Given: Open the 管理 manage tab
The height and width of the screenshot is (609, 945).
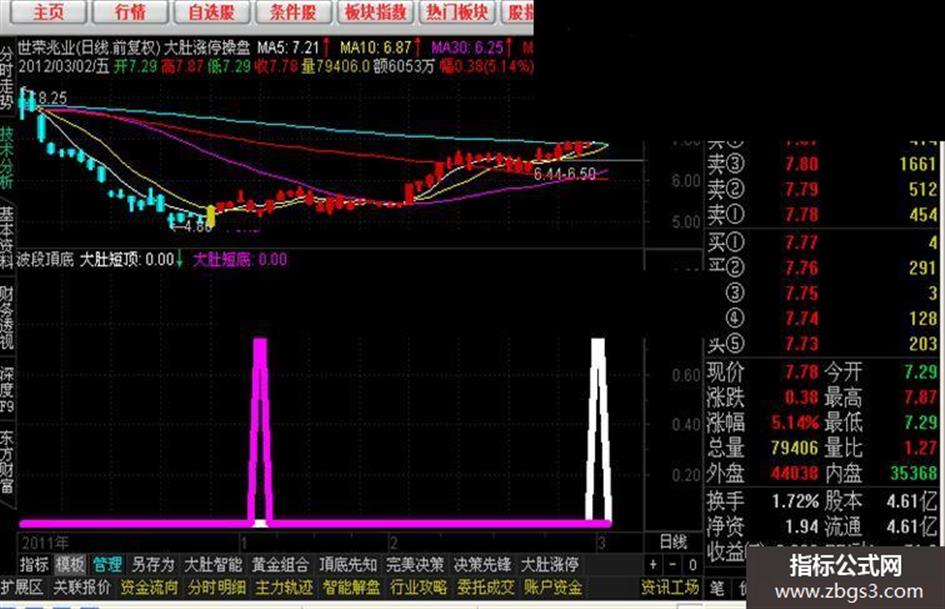Looking at the screenshot, I should (107, 565).
